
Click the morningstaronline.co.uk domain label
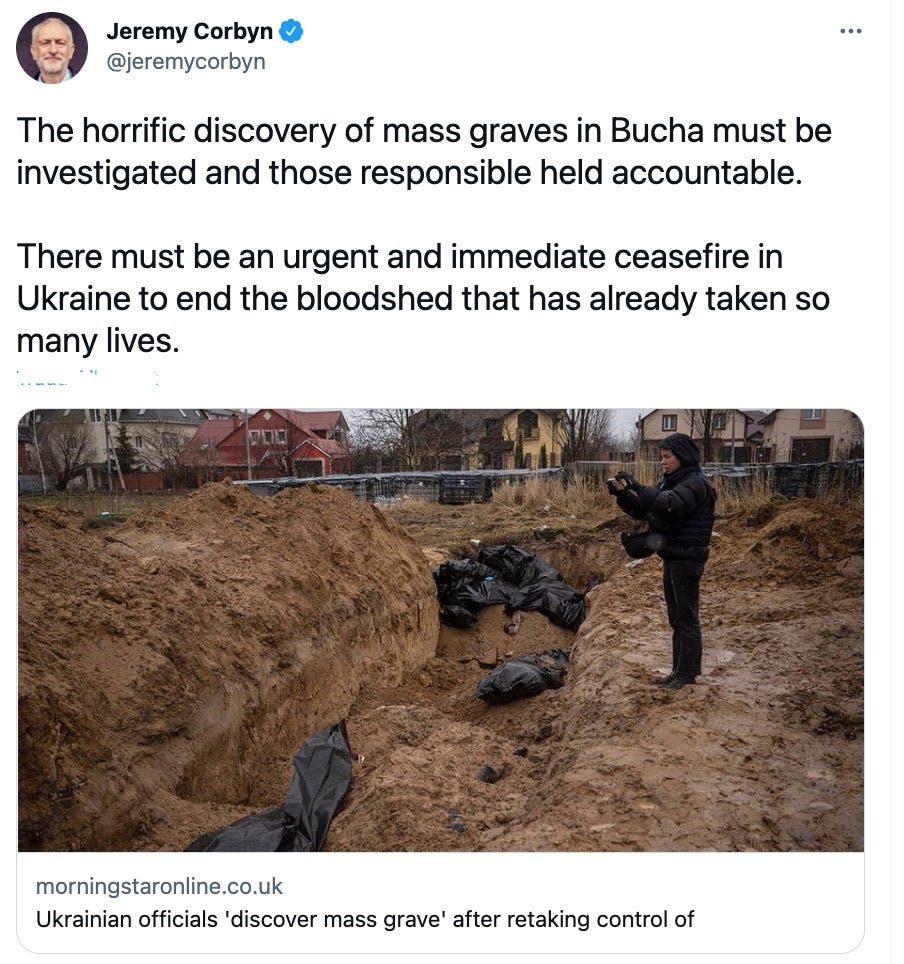click(159, 886)
